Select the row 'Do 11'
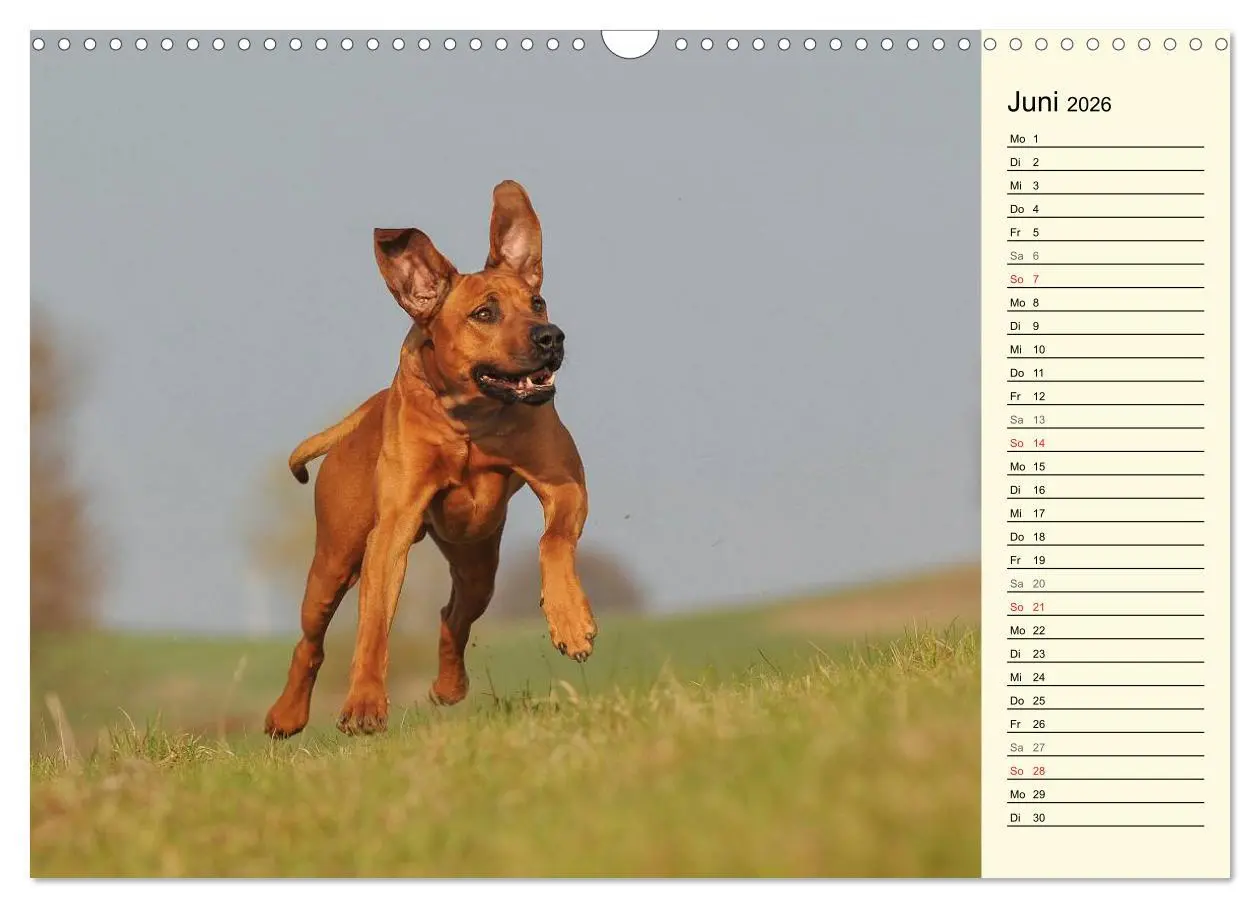The height and width of the screenshot is (908, 1260). [x=1105, y=372]
